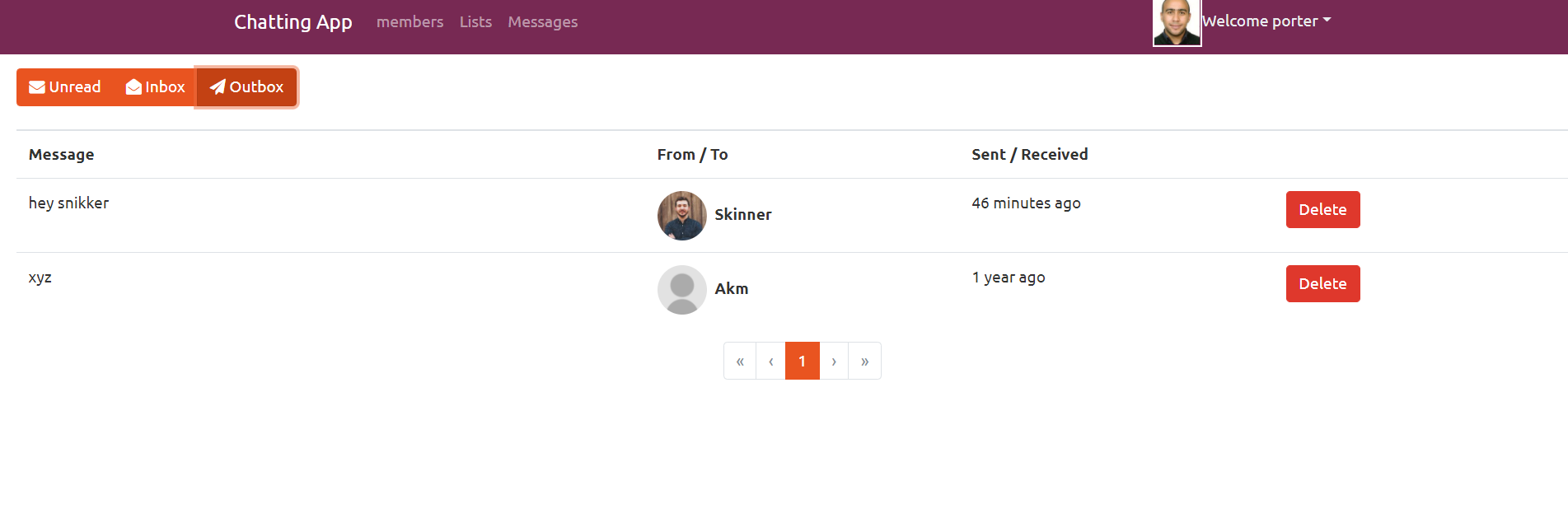1568x518 pixels.
Task: Select page 1 in pagination
Action: [802, 361]
